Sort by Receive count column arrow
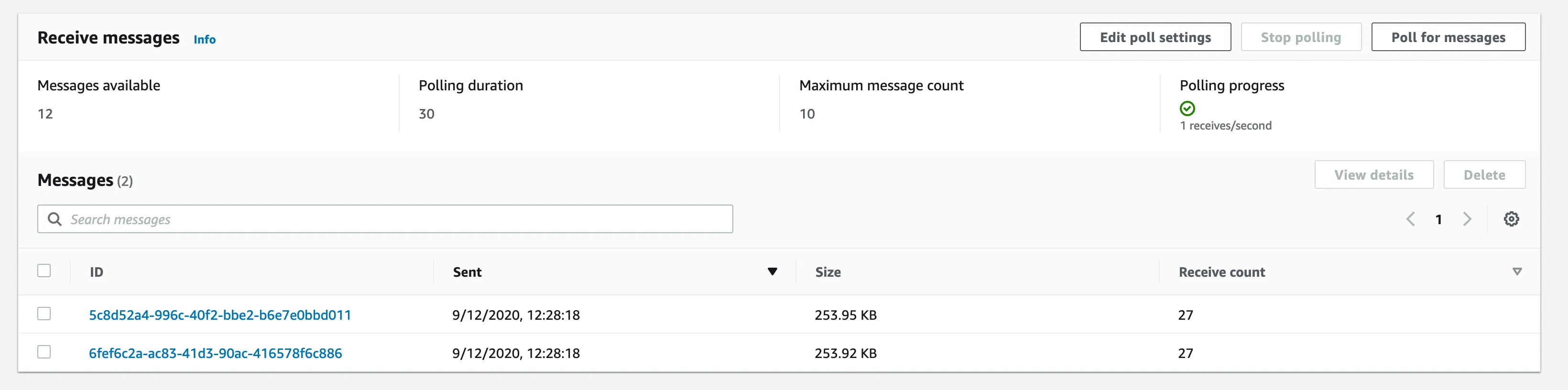Viewport: 1568px width, 390px height. point(1517,271)
